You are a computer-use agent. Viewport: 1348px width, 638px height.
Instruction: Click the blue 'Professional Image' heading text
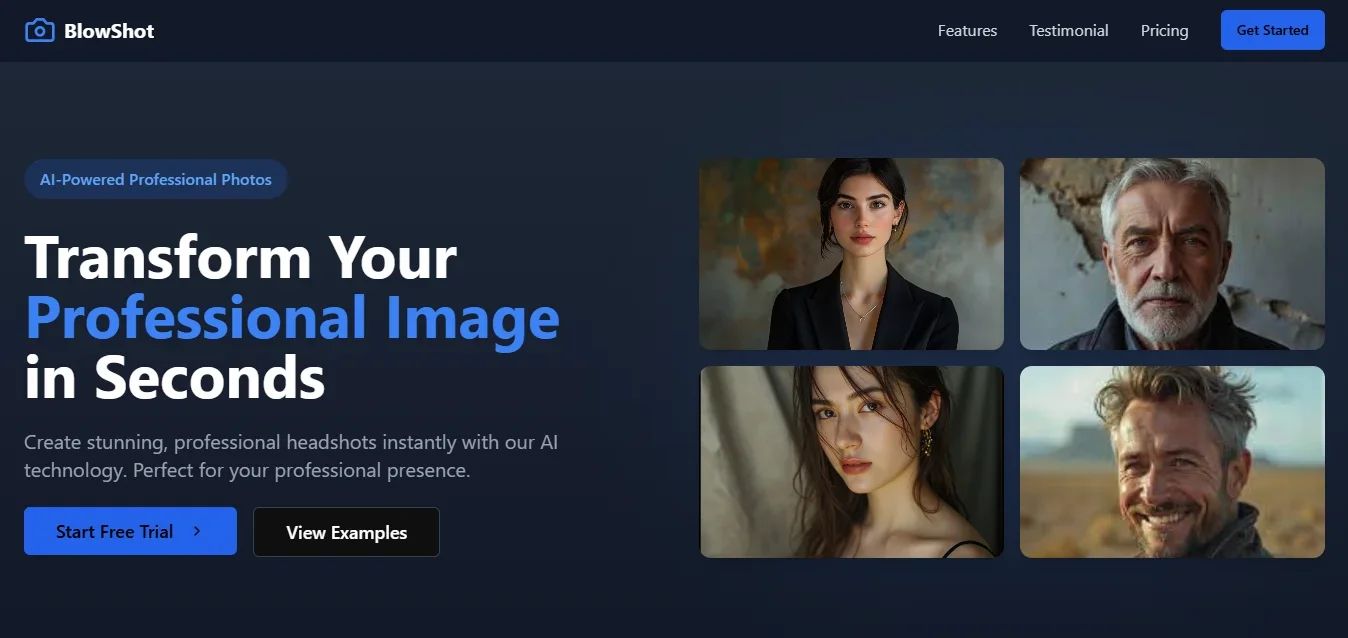292,318
